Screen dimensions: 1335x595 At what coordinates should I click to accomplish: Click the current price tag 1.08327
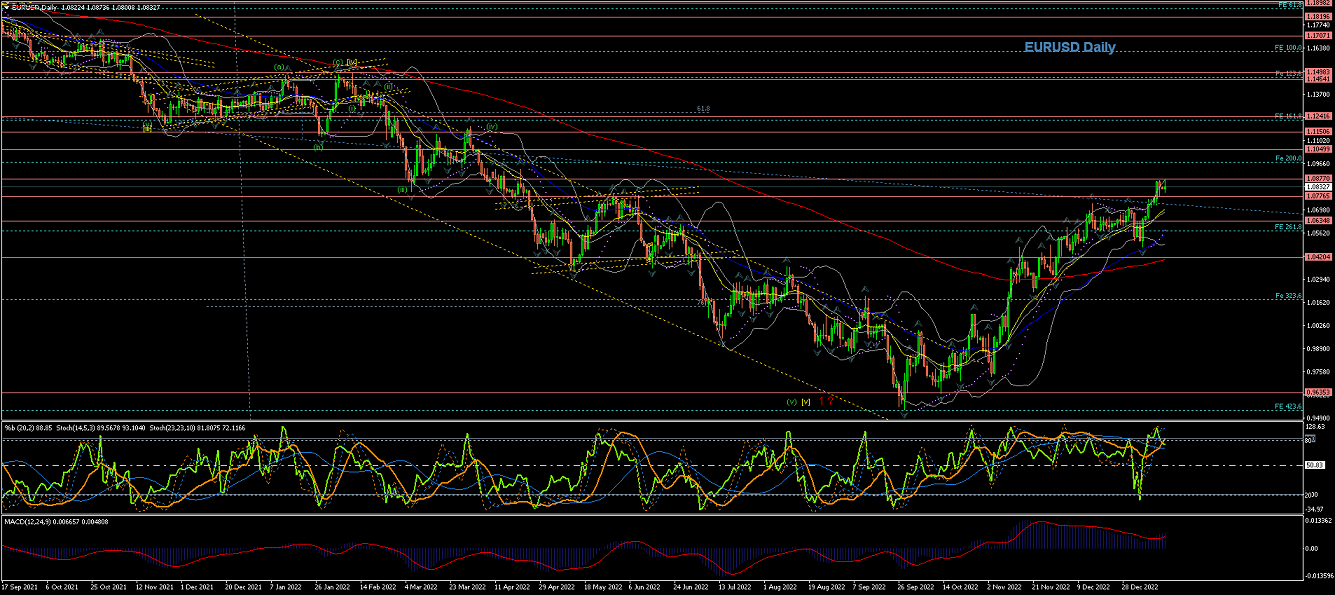tap(1318, 186)
